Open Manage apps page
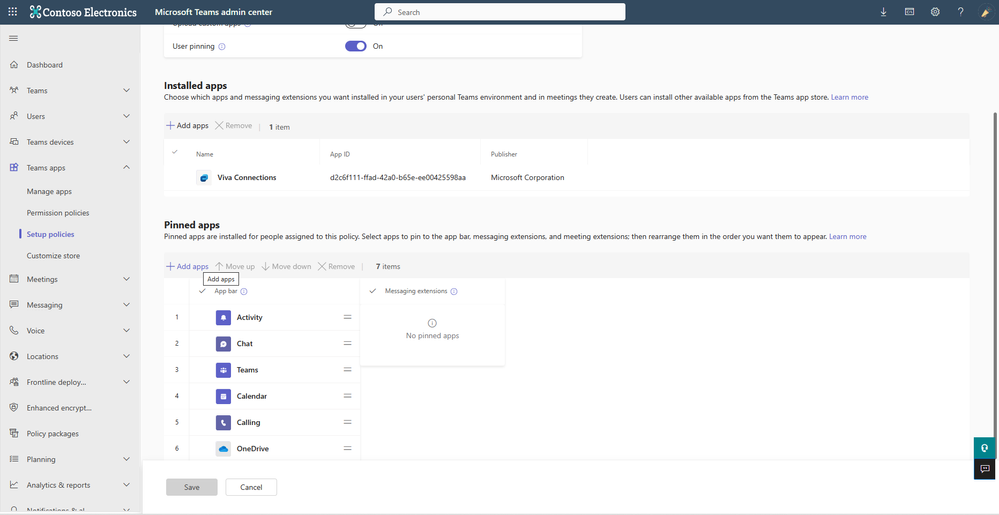The height and width of the screenshot is (515, 999). coord(49,191)
